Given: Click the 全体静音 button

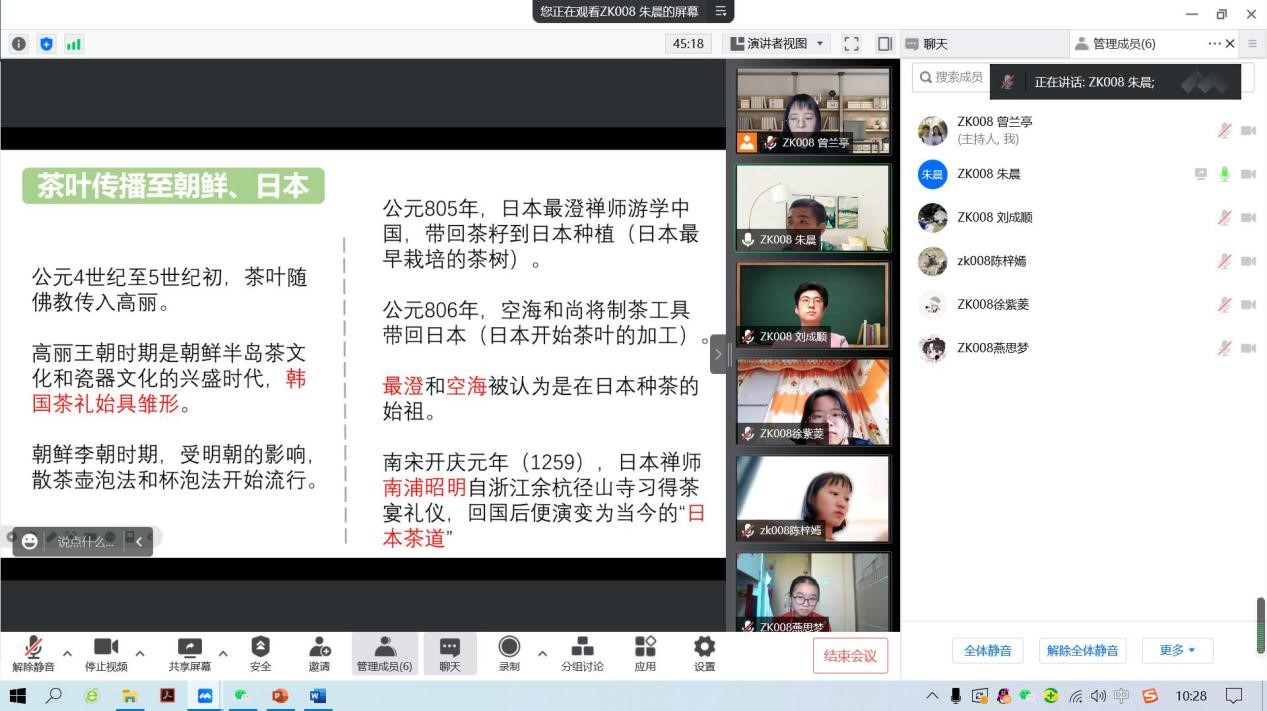Looking at the screenshot, I should point(987,650).
